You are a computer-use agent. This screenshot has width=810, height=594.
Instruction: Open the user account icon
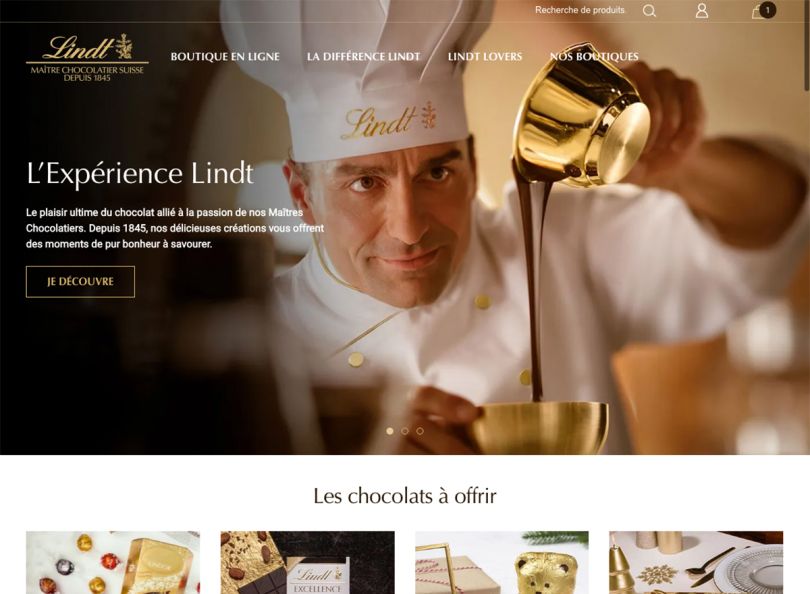click(x=702, y=11)
